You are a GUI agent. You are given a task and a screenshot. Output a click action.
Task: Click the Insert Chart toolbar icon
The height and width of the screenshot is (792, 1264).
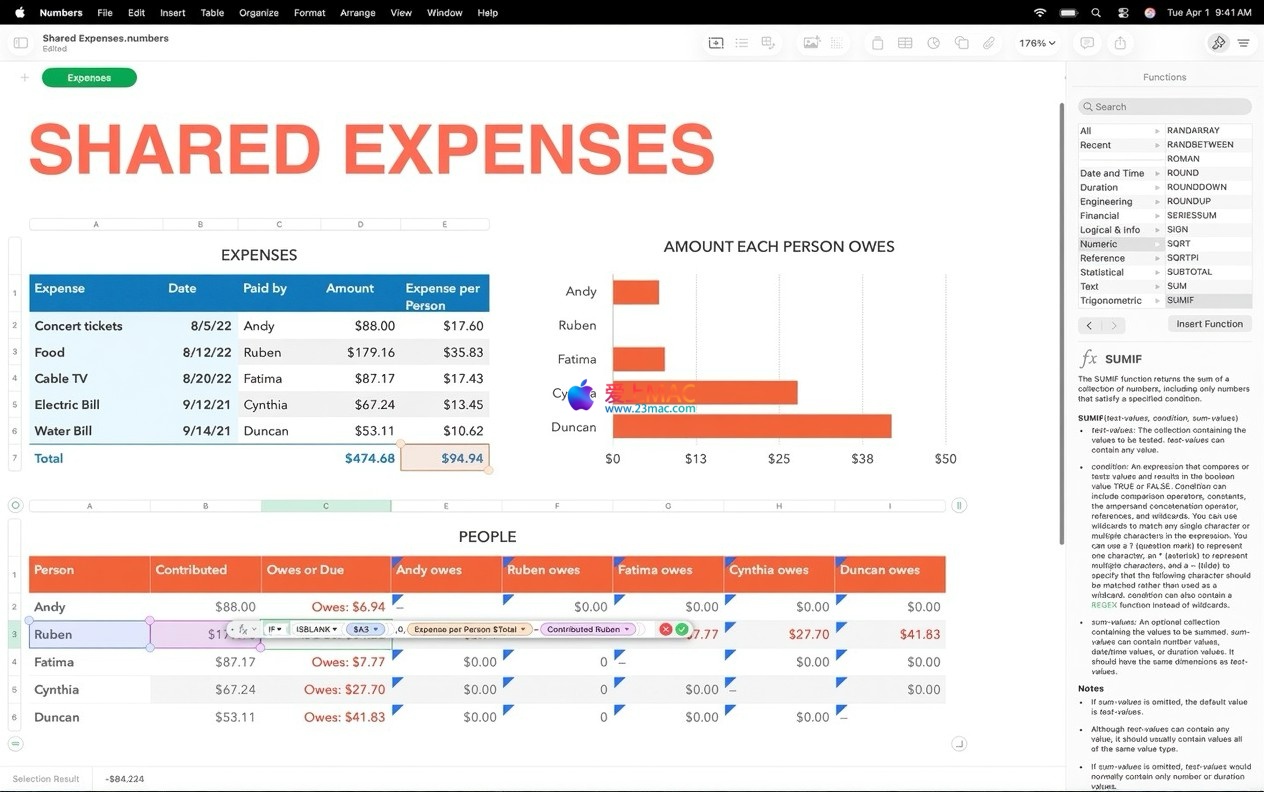[933, 43]
